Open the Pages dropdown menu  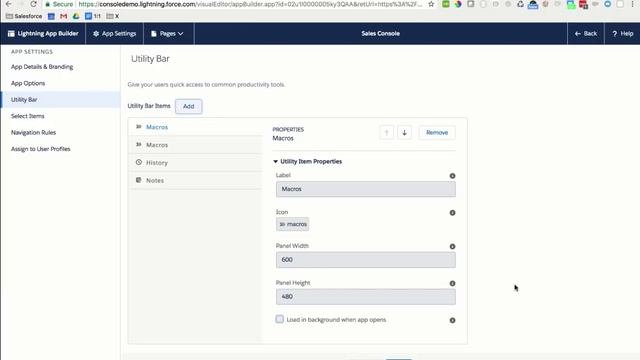point(167,33)
